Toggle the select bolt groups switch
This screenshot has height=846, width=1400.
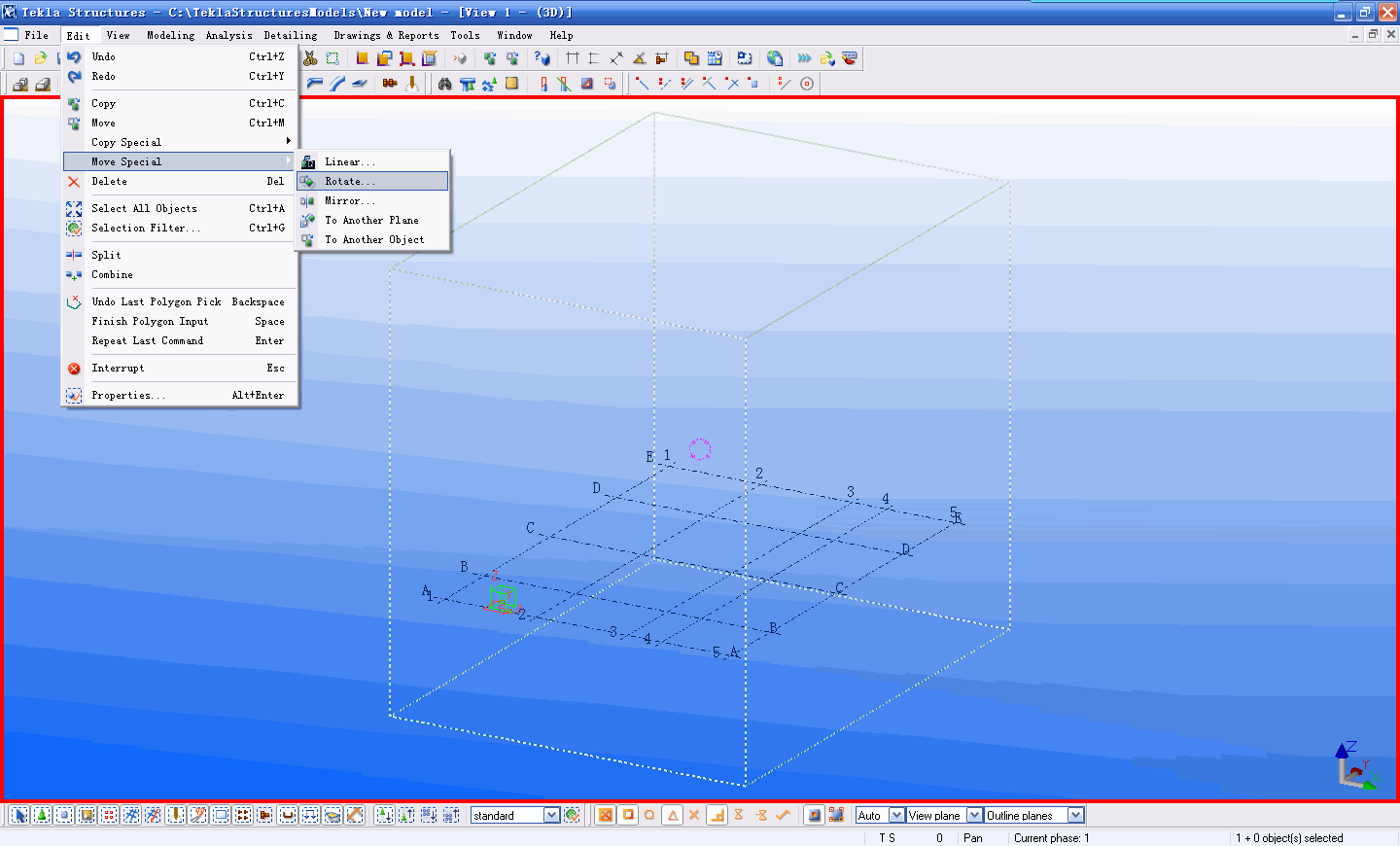[242, 815]
